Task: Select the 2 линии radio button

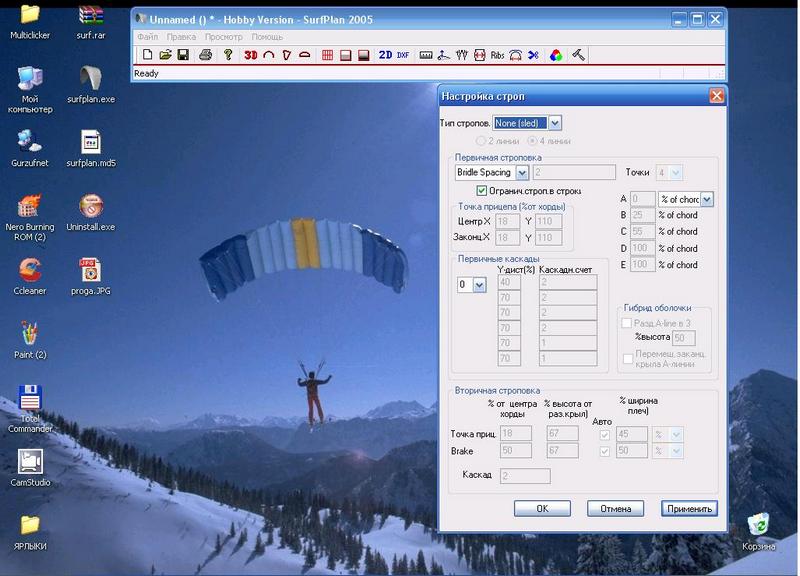Action: pyautogui.click(x=482, y=141)
